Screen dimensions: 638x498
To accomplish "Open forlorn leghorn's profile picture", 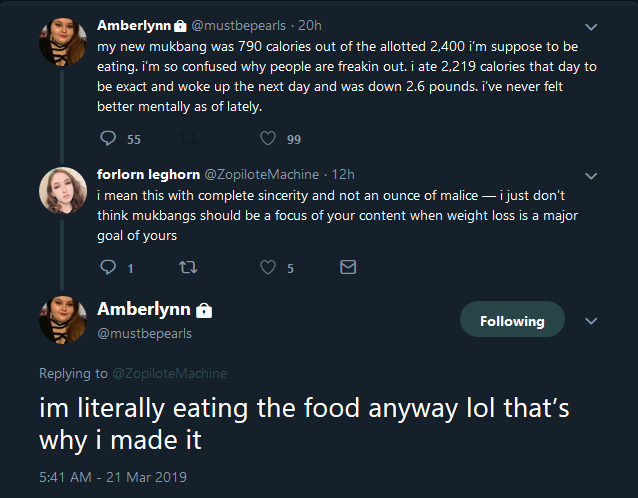I will point(63,190).
